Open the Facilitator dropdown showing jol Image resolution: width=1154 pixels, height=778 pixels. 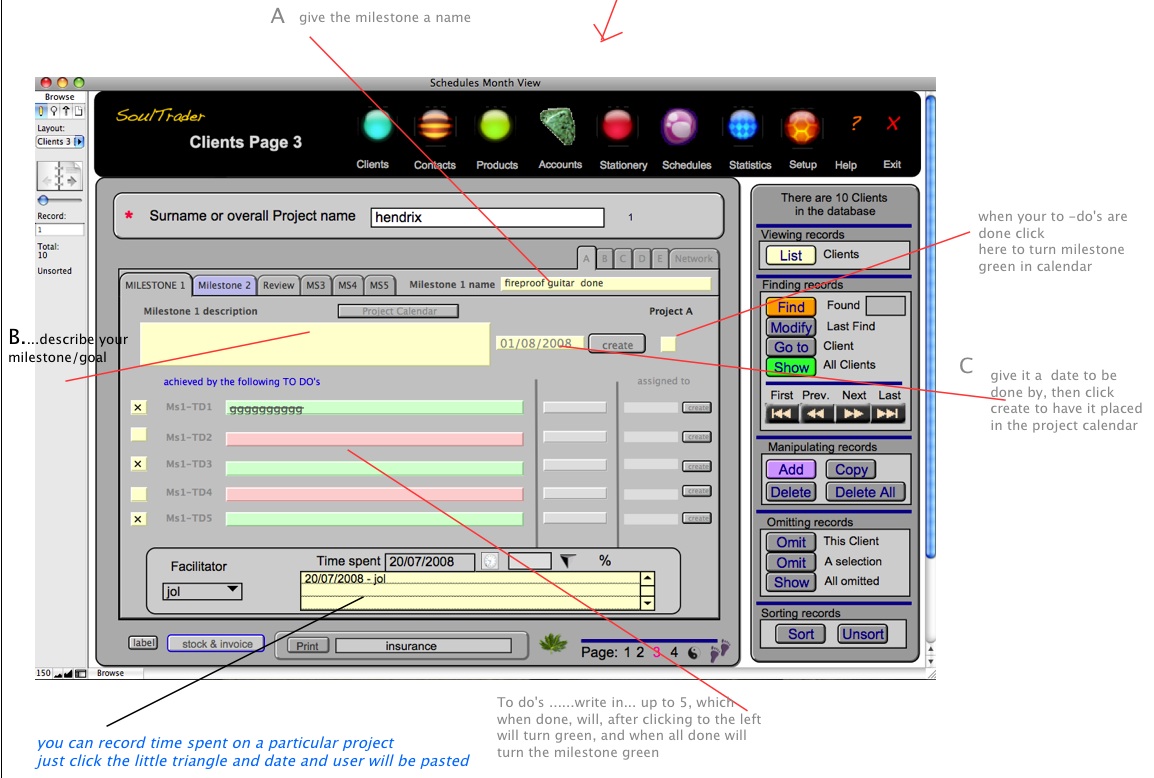click(202, 590)
